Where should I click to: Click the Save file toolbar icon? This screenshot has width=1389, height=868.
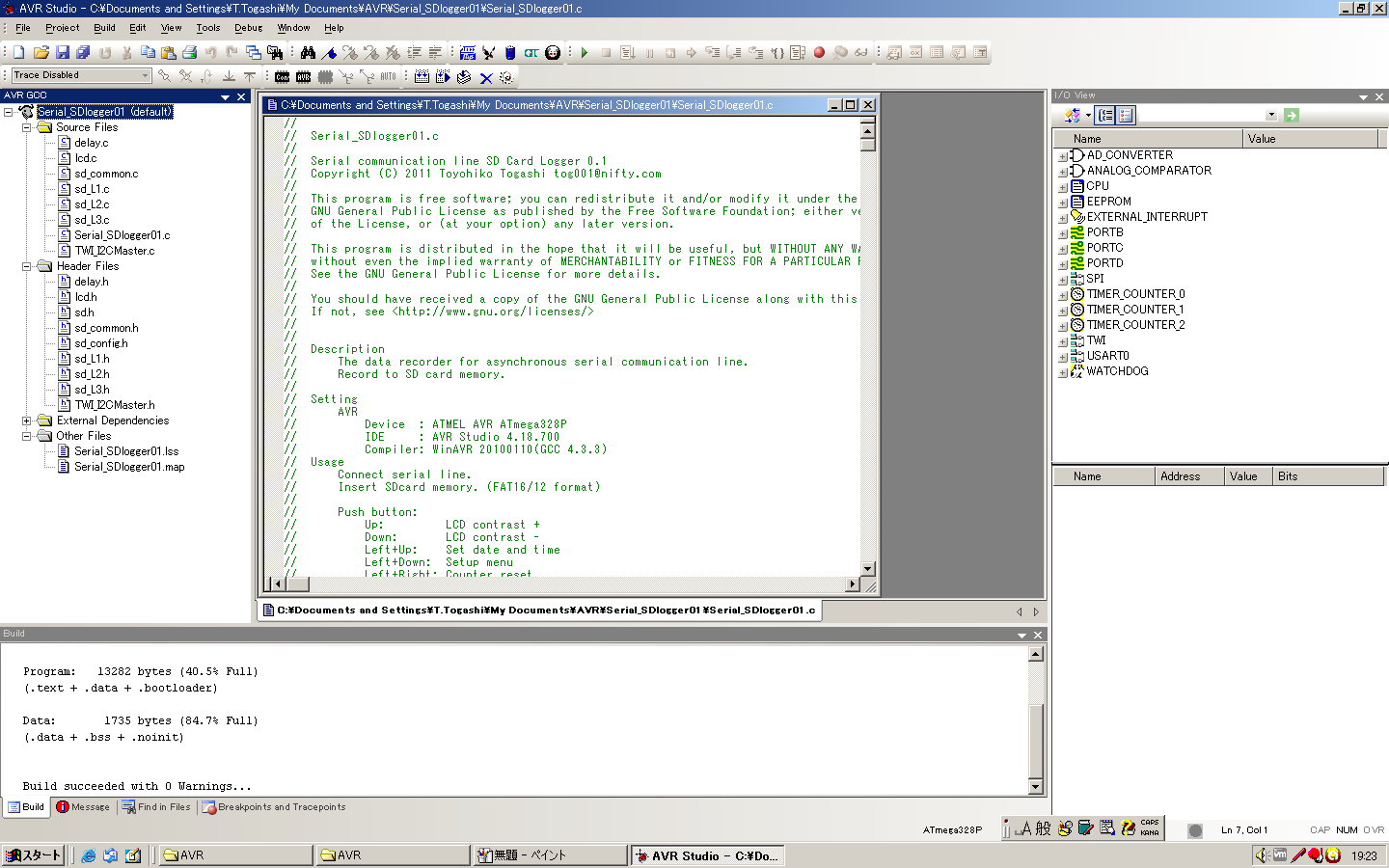(x=62, y=53)
